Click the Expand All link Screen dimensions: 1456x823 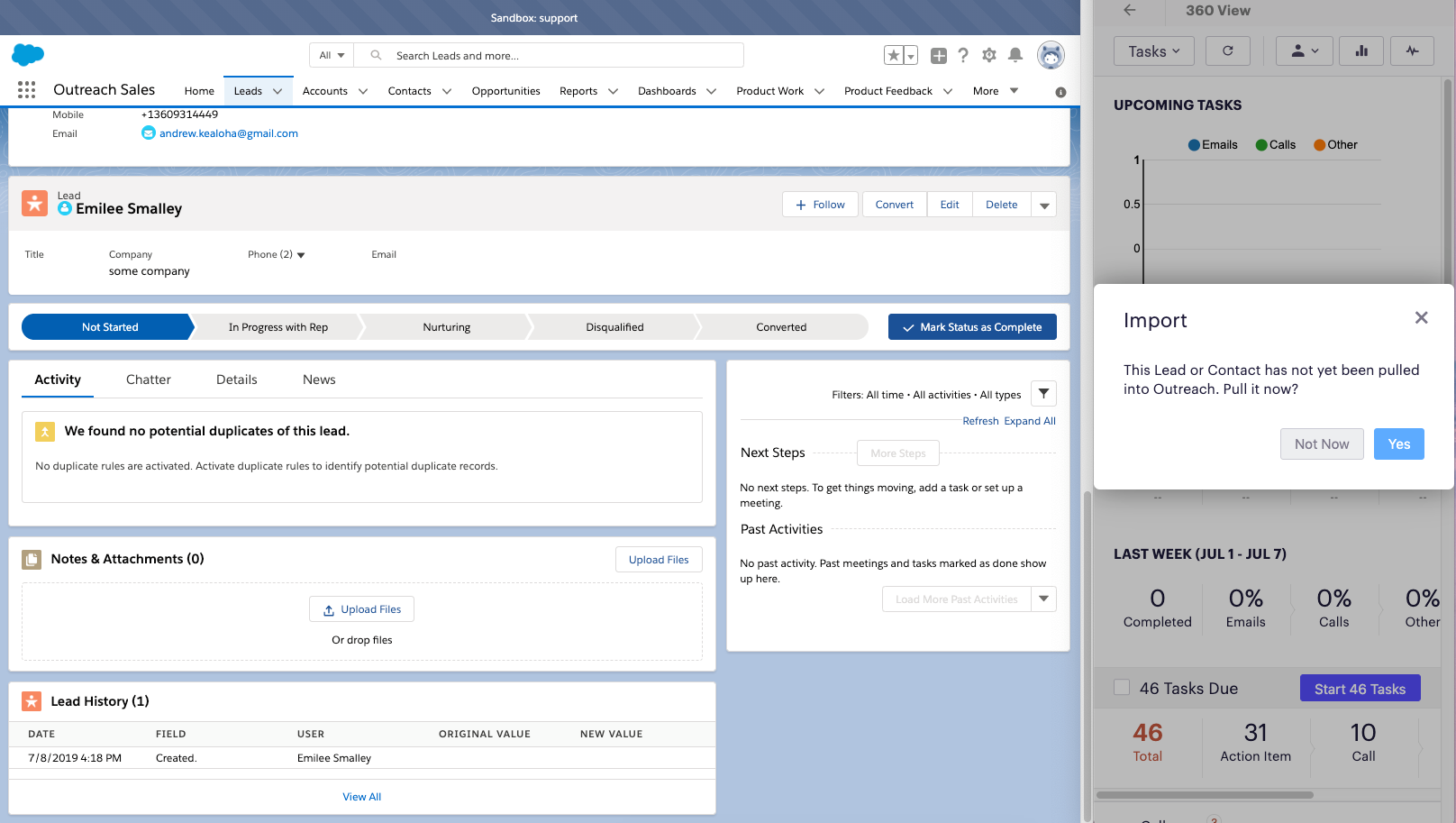click(x=1030, y=421)
